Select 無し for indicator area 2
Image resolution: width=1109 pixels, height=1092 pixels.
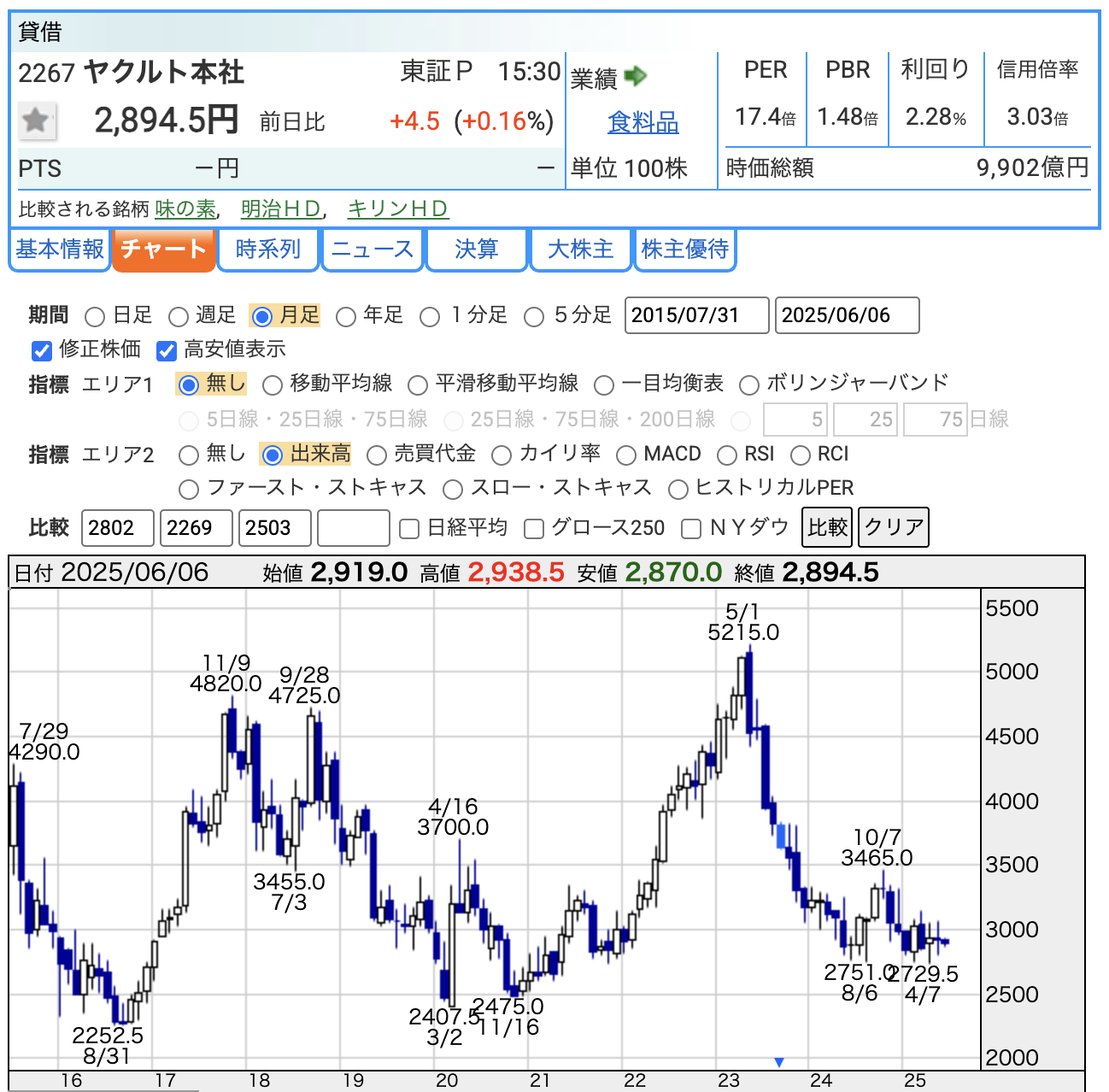(188, 455)
